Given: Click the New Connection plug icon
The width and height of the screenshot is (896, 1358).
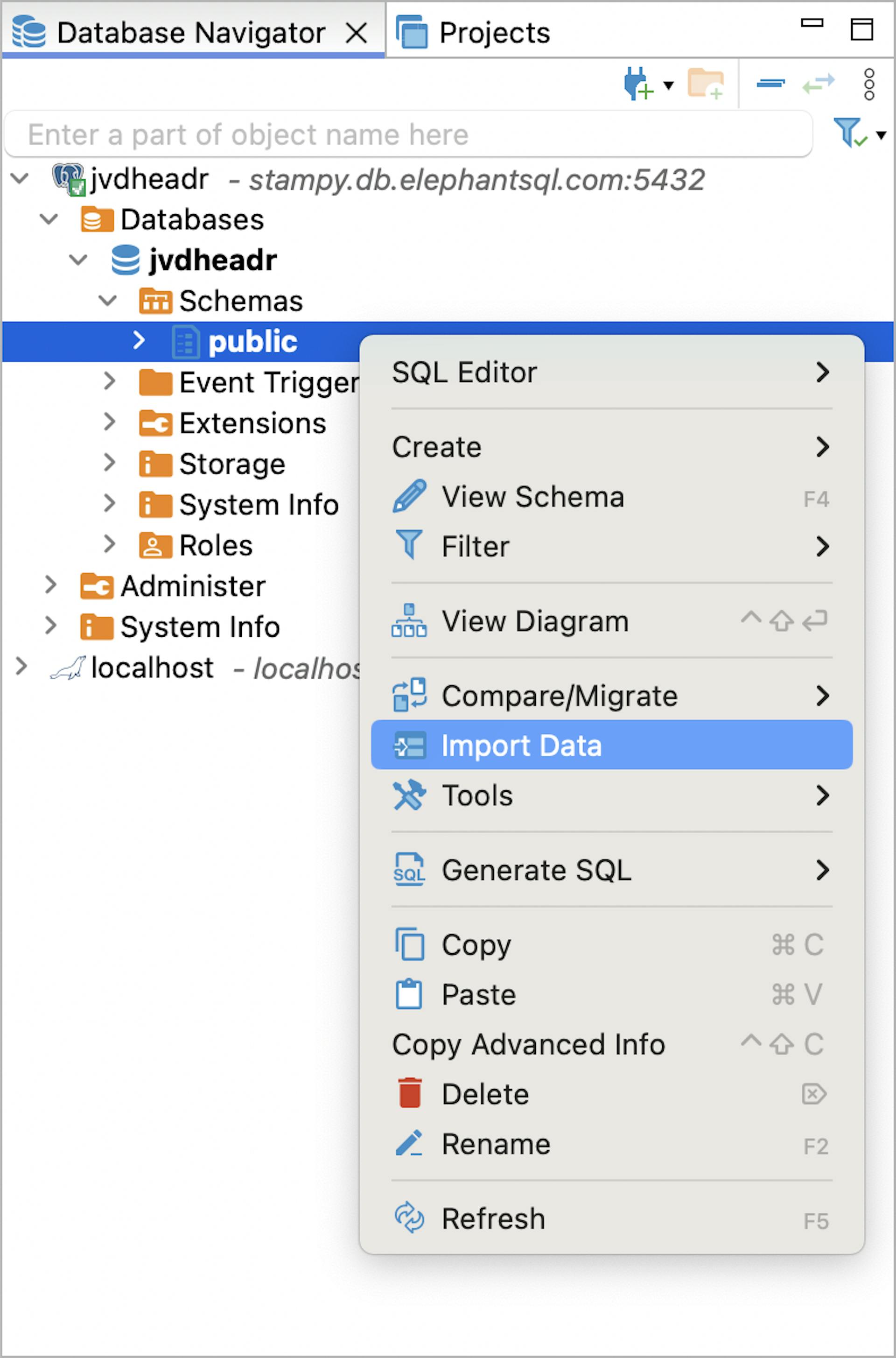Looking at the screenshot, I should [637, 84].
